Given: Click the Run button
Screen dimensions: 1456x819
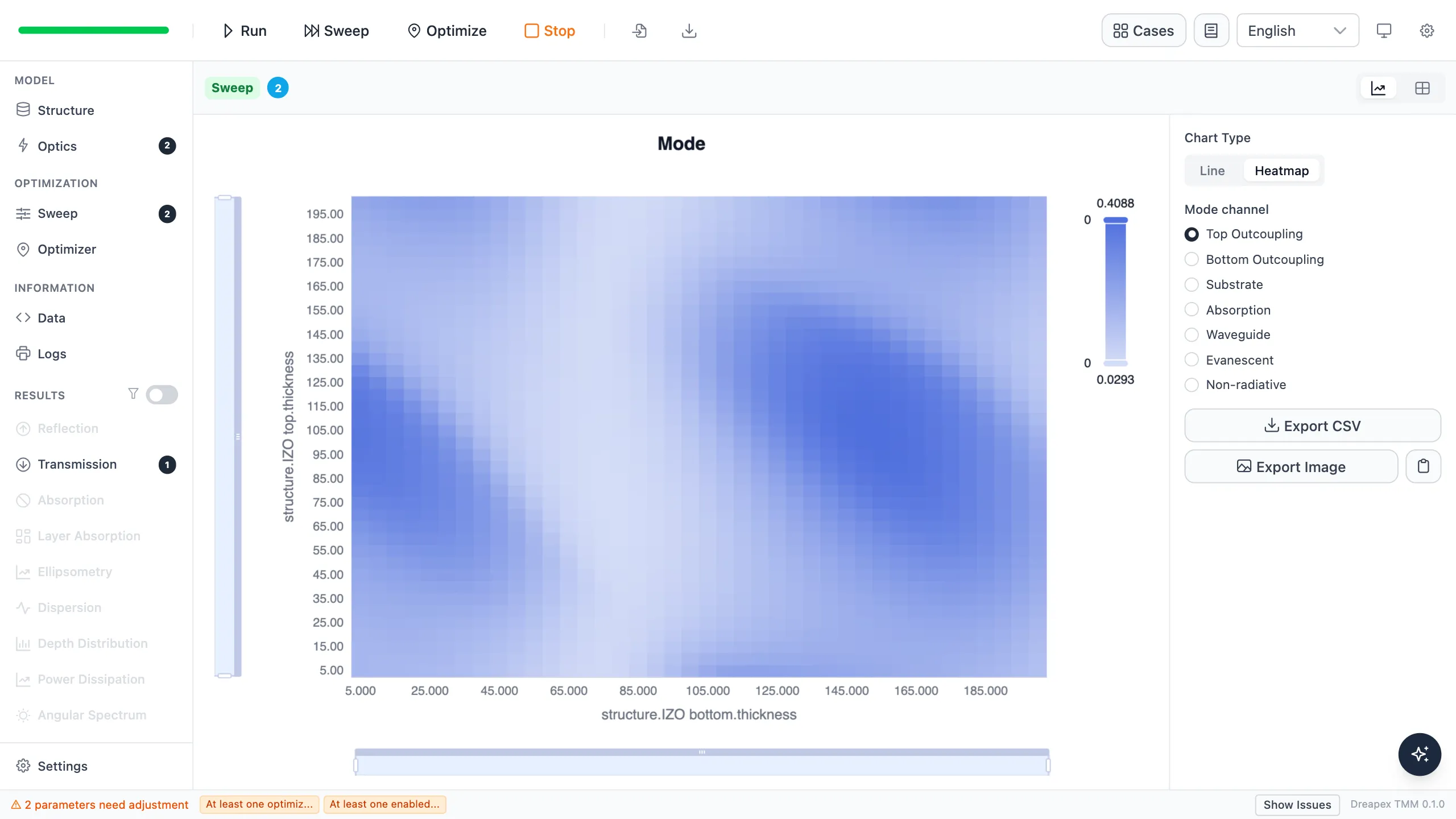Looking at the screenshot, I should coord(245,31).
